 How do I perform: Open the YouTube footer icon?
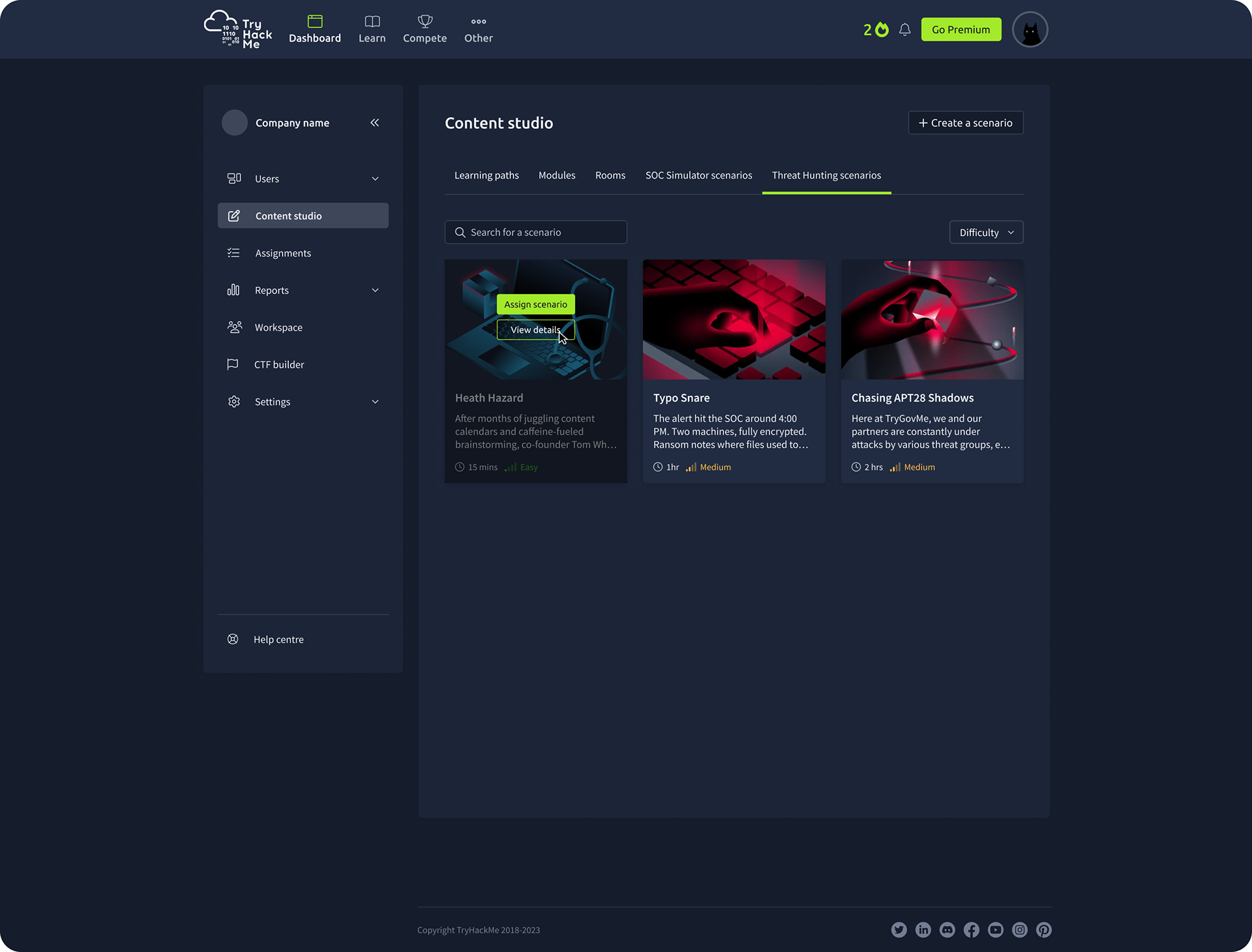(996, 930)
